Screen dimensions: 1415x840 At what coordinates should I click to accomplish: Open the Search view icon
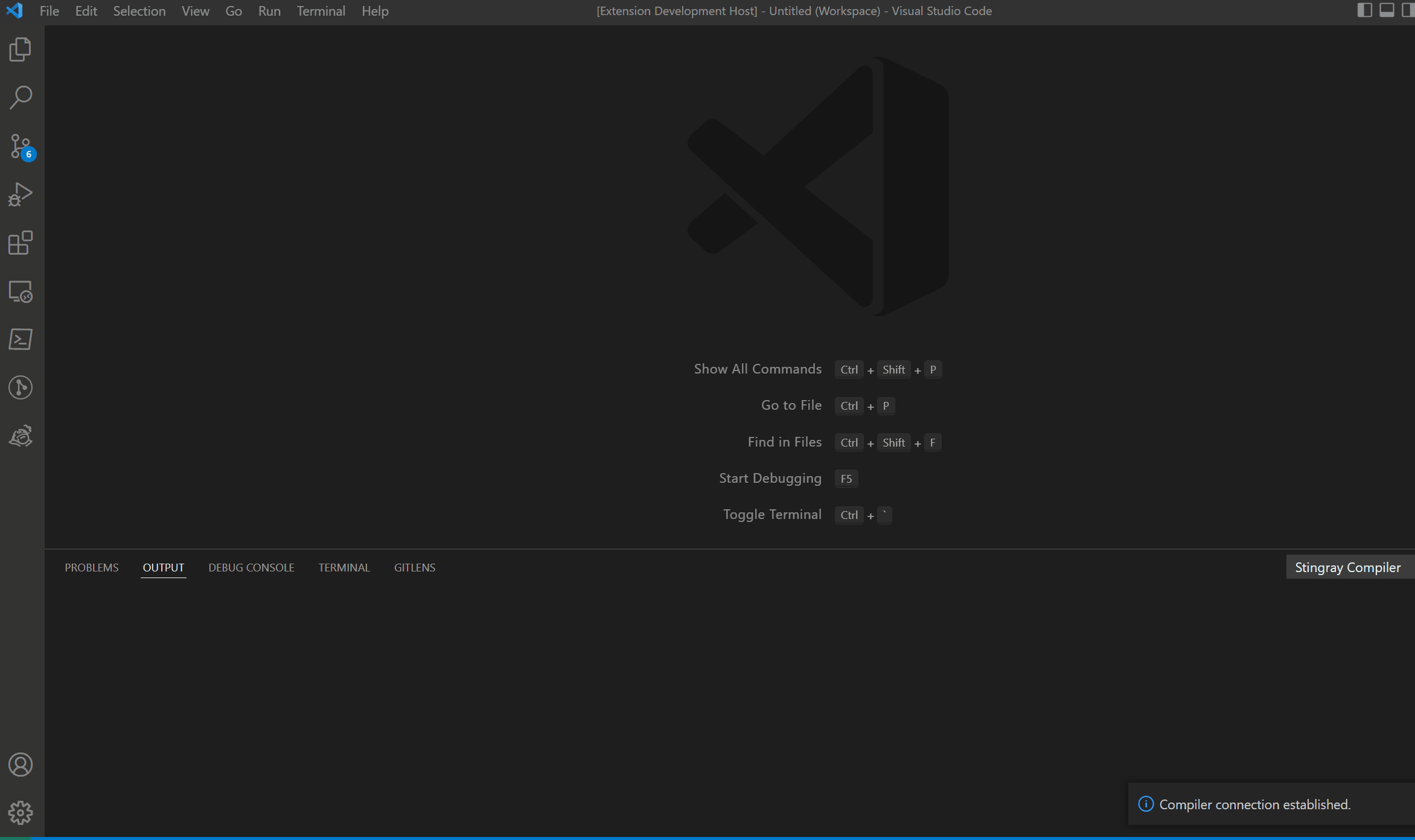[x=21, y=97]
